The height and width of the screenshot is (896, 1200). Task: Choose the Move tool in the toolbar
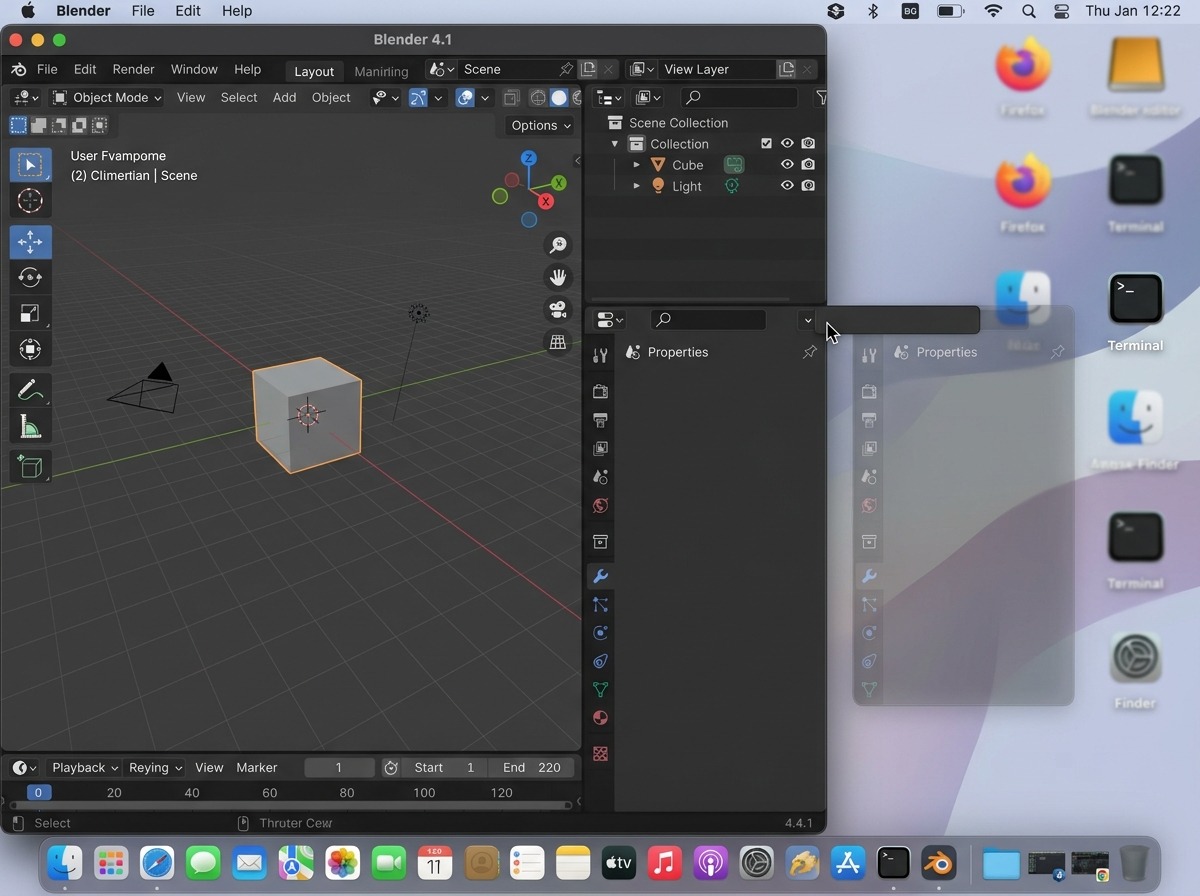(x=30, y=242)
